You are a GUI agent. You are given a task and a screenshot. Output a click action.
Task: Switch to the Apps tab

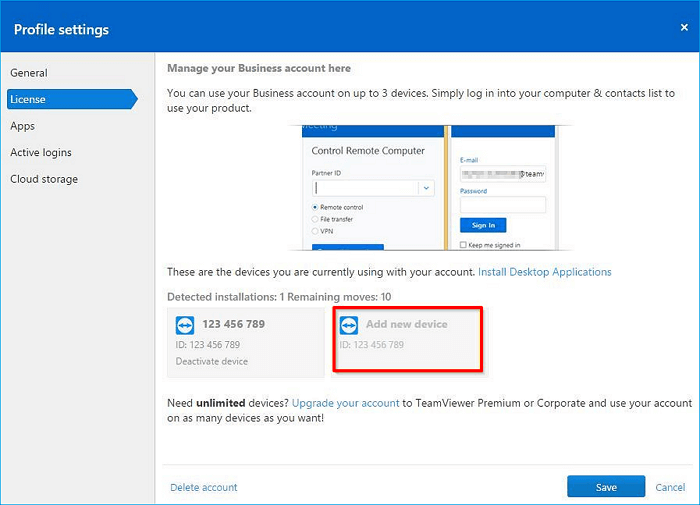(23, 126)
